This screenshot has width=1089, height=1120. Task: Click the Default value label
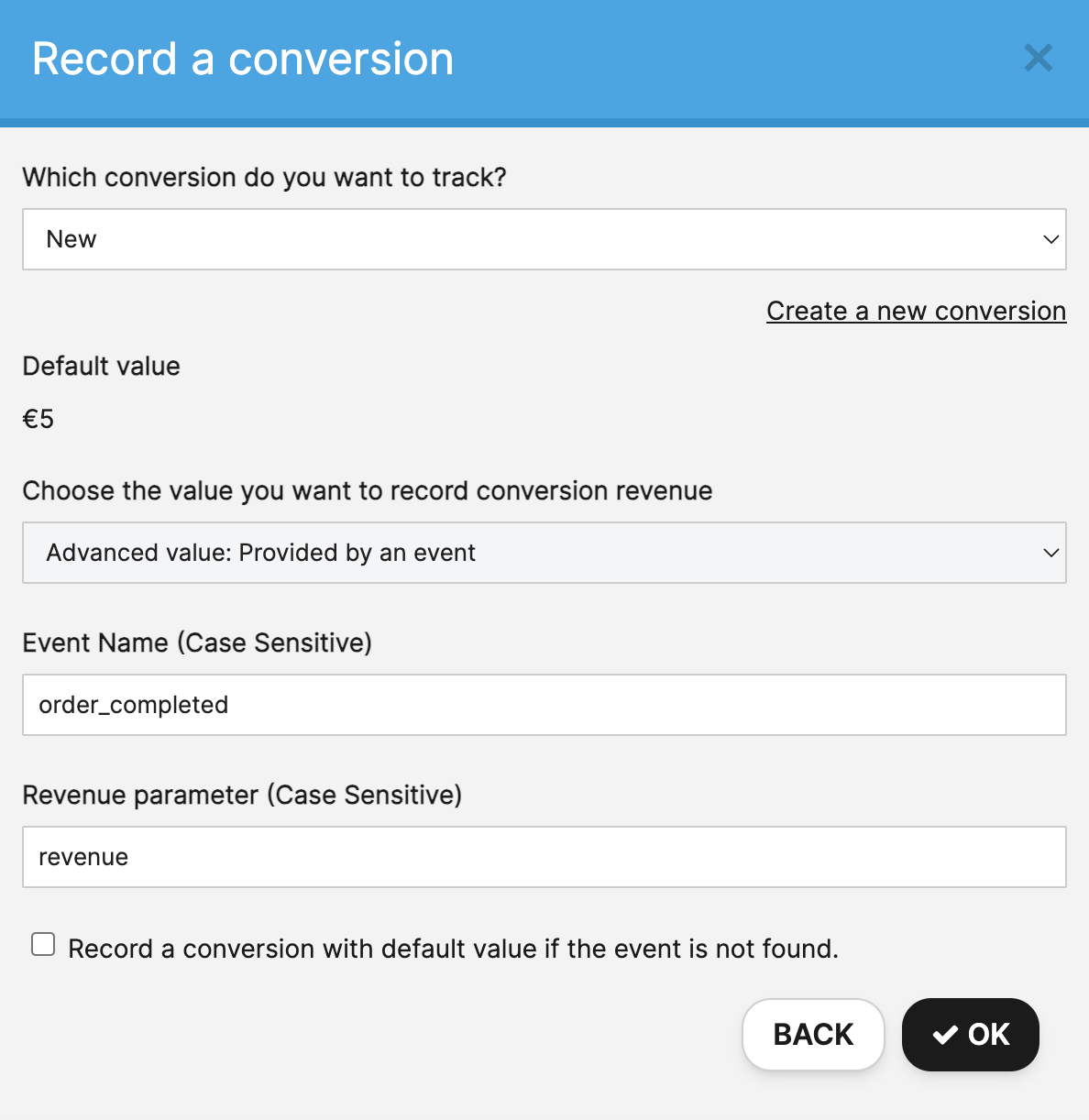(x=102, y=366)
